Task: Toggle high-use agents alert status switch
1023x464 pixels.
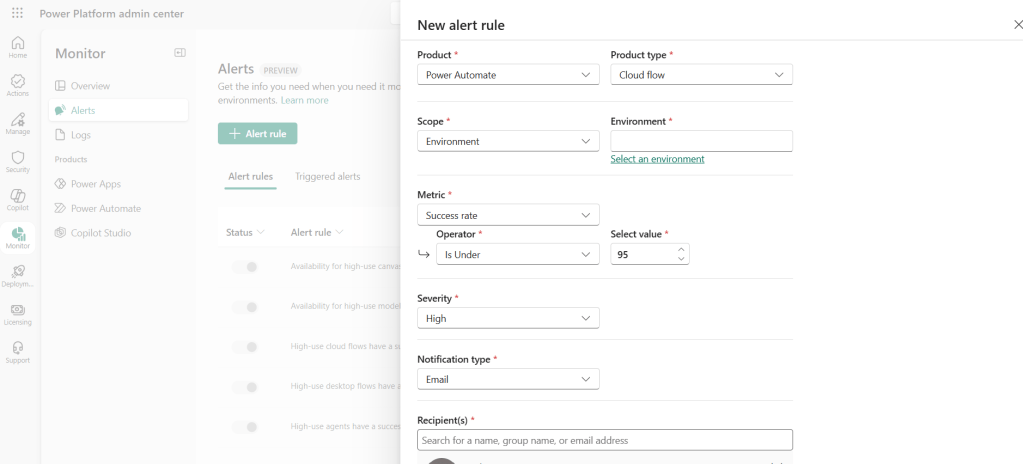Action: (x=245, y=427)
